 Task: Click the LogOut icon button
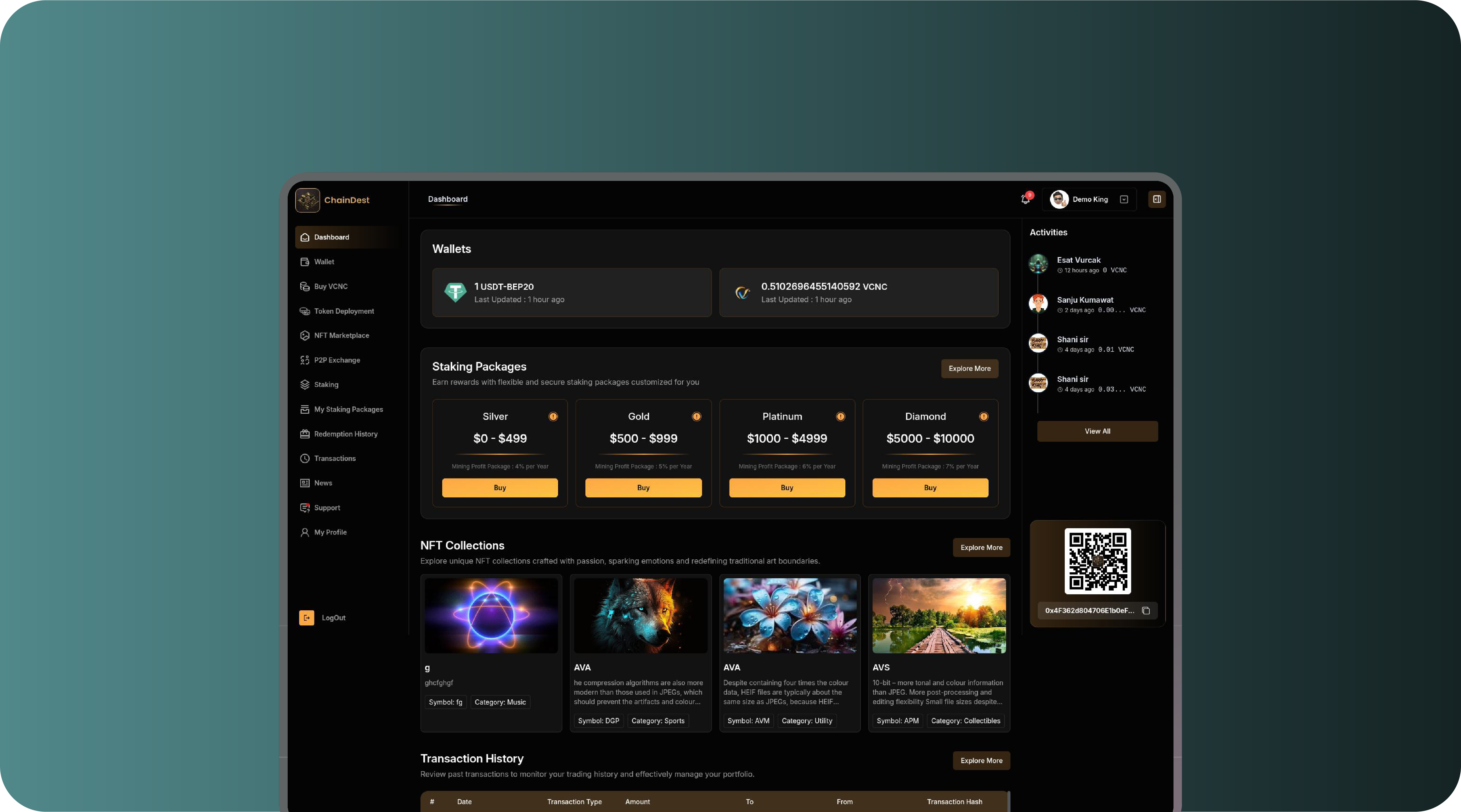click(x=306, y=618)
